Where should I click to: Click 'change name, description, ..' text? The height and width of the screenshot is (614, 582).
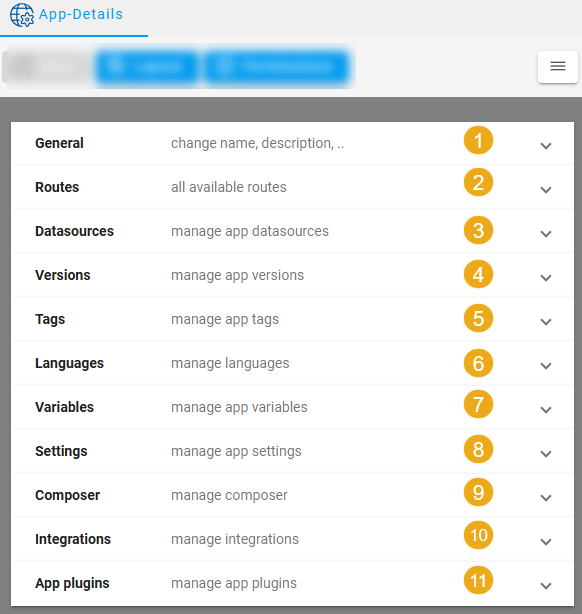coord(258,143)
